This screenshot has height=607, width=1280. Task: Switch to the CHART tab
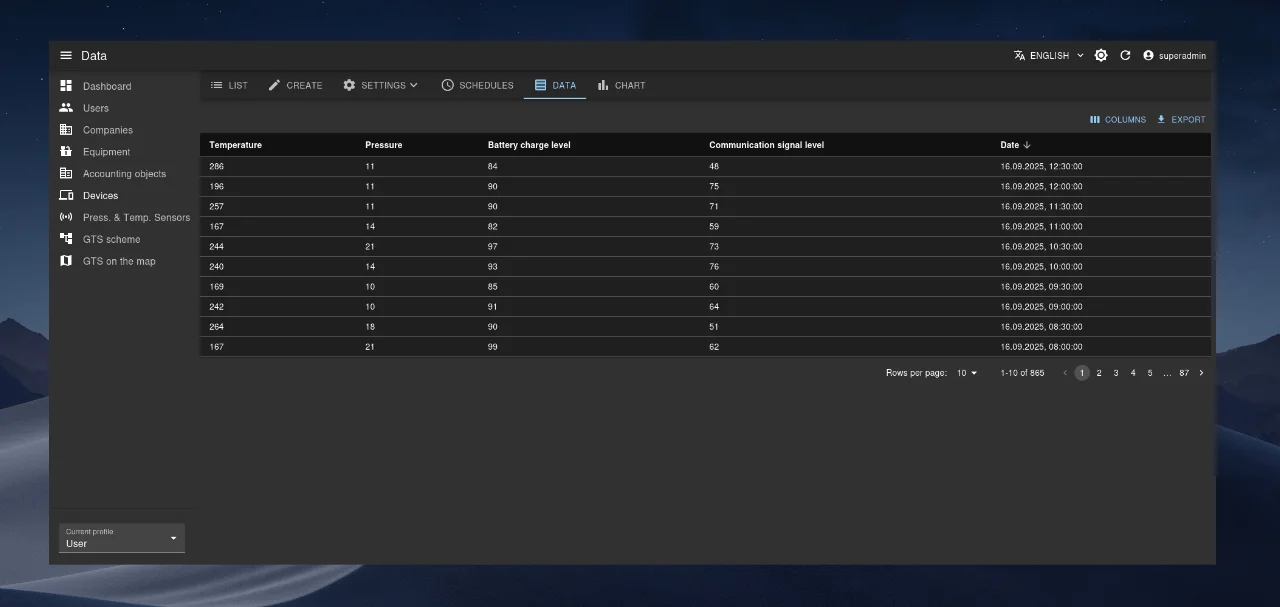(621, 86)
